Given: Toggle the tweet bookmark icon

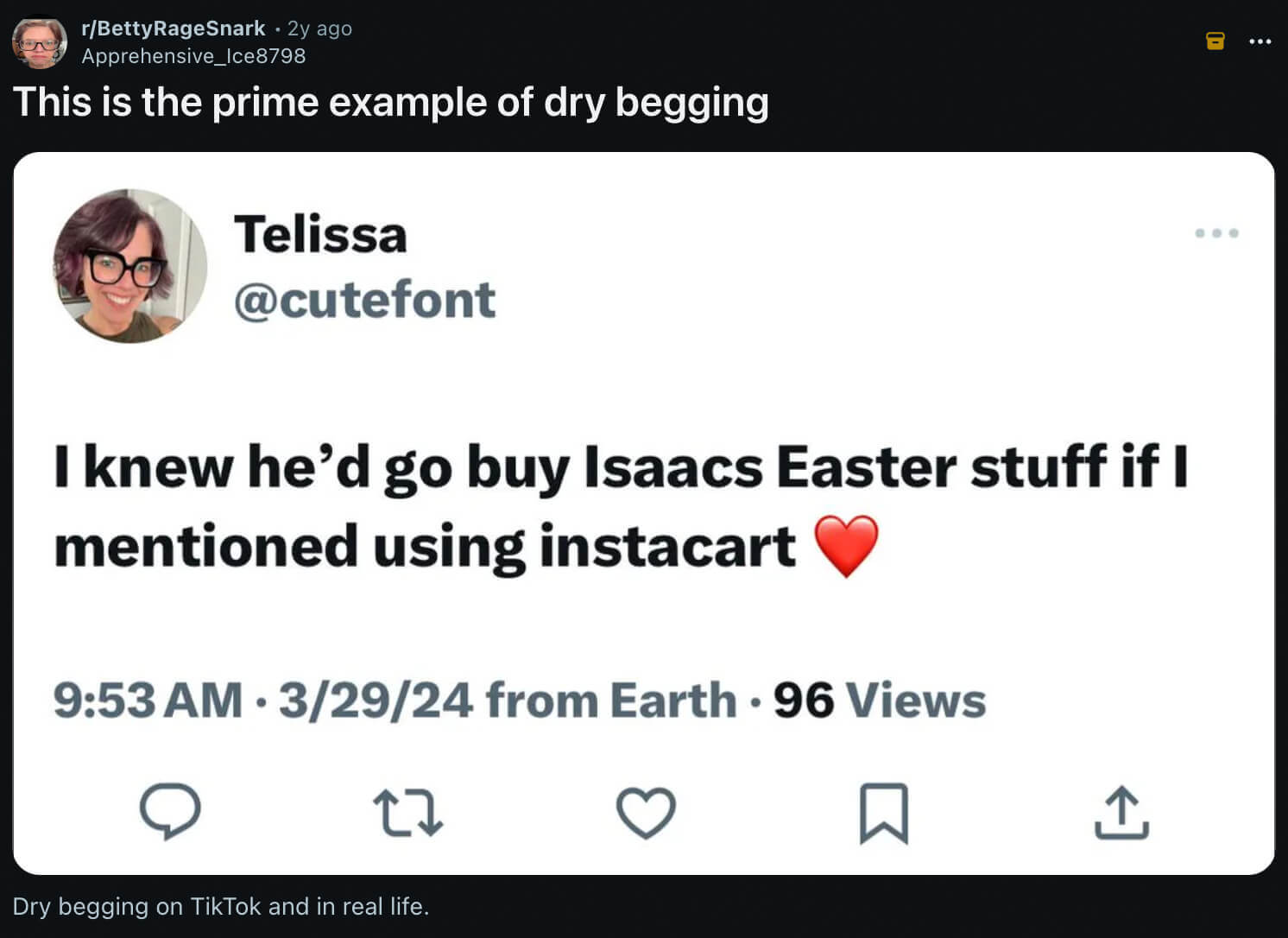Looking at the screenshot, I should tap(883, 813).
